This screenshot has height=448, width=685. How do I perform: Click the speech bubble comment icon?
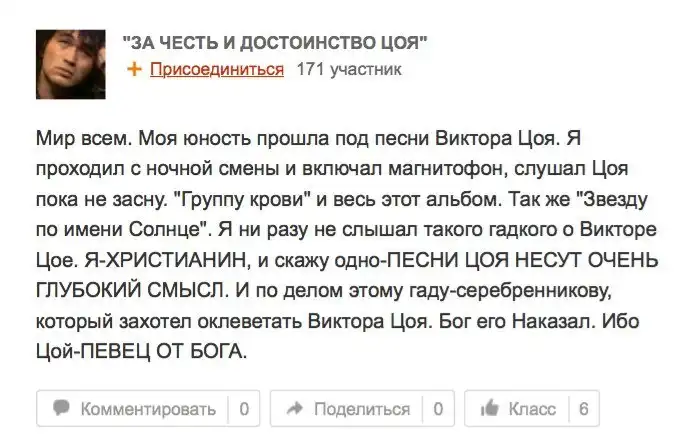click(x=62, y=409)
